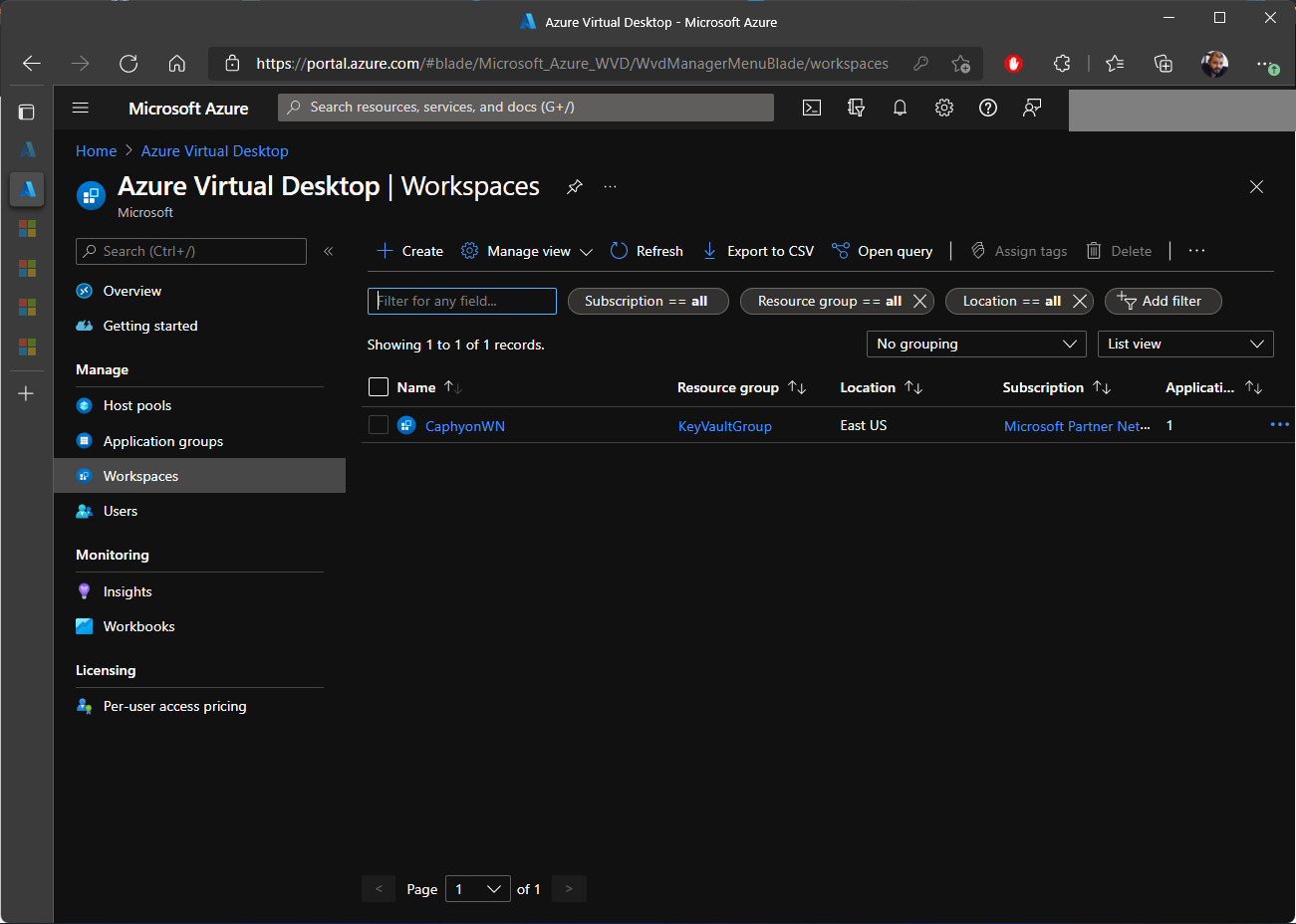Viewport: 1296px width, 924px height.
Task: Pin the Workspaces blade
Action: (x=575, y=187)
